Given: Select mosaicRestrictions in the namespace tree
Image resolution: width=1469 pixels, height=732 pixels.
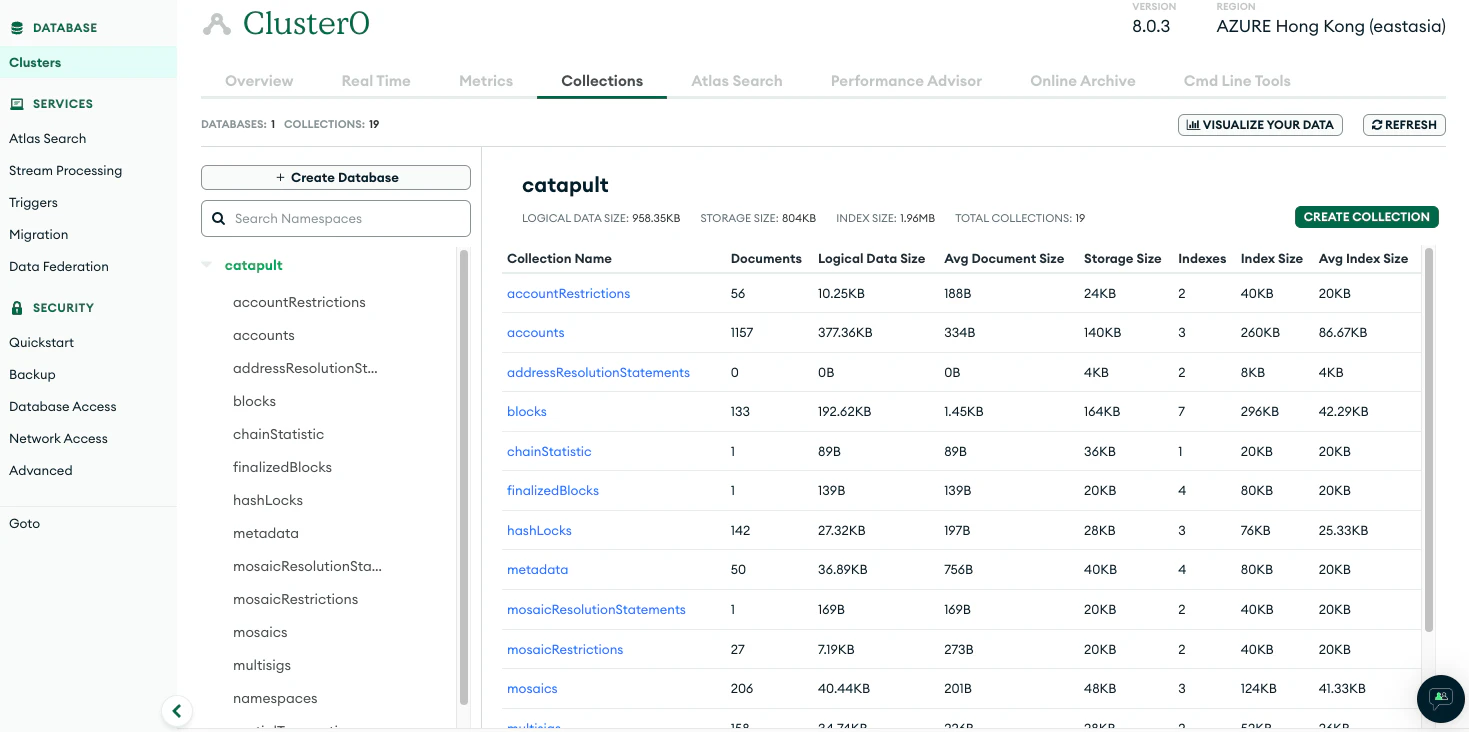Looking at the screenshot, I should (295, 600).
